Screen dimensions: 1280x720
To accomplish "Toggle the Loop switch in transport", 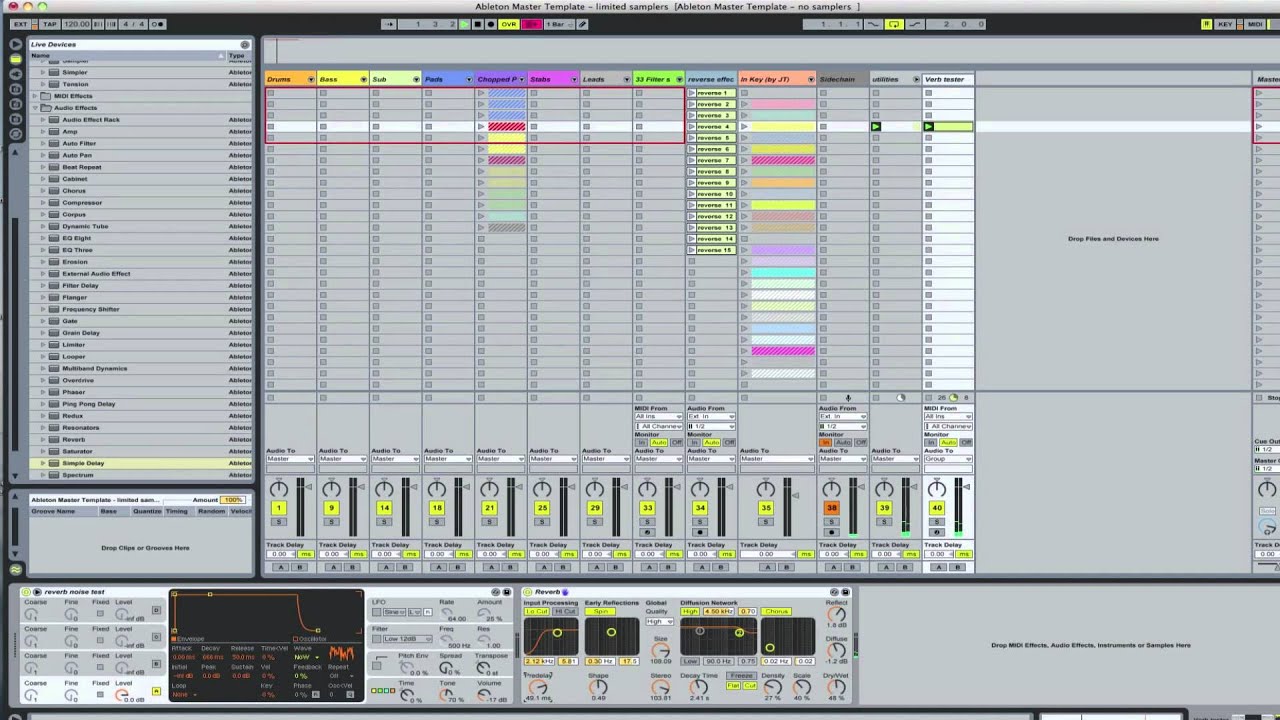I will coord(894,24).
